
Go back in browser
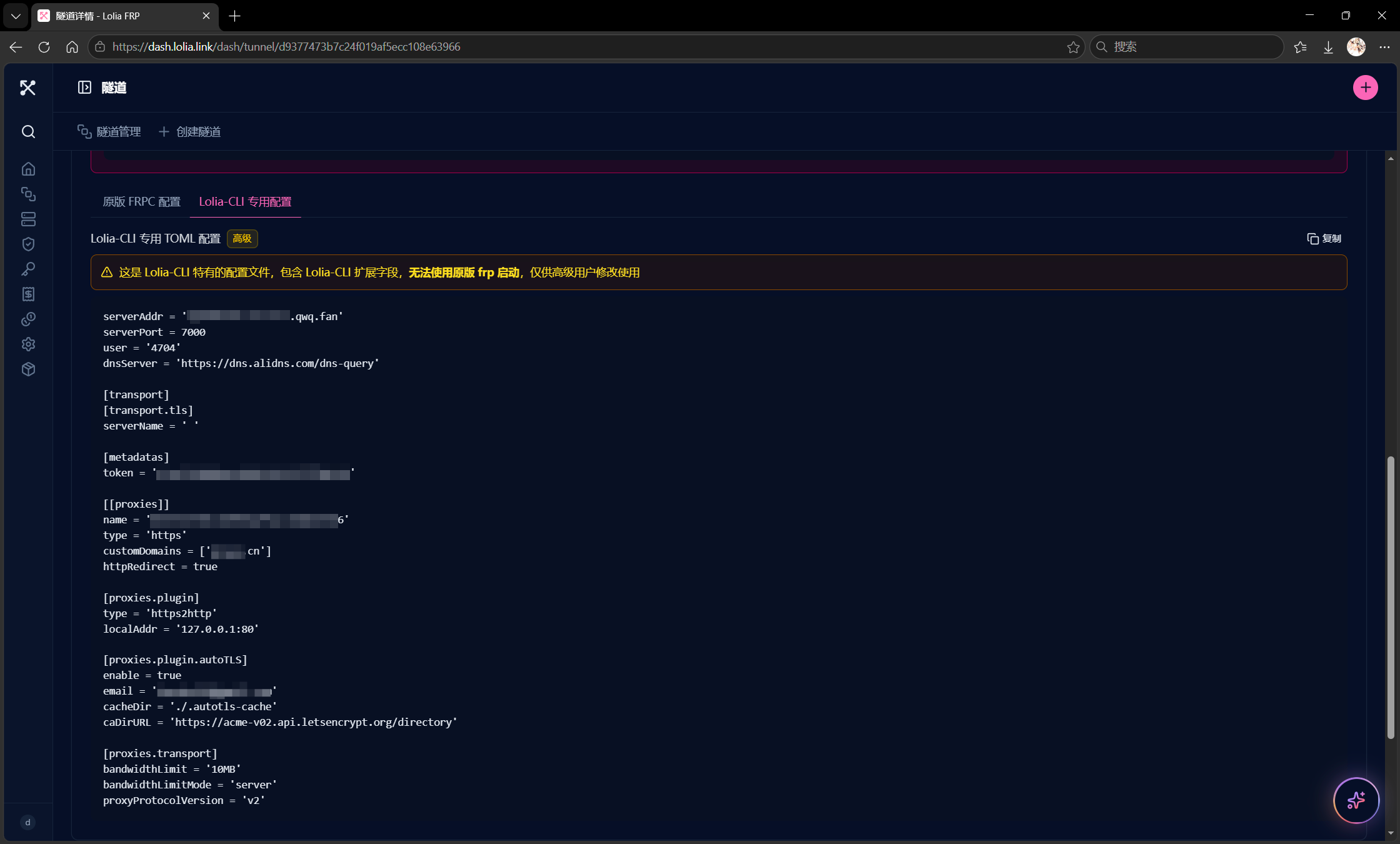click(x=16, y=47)
